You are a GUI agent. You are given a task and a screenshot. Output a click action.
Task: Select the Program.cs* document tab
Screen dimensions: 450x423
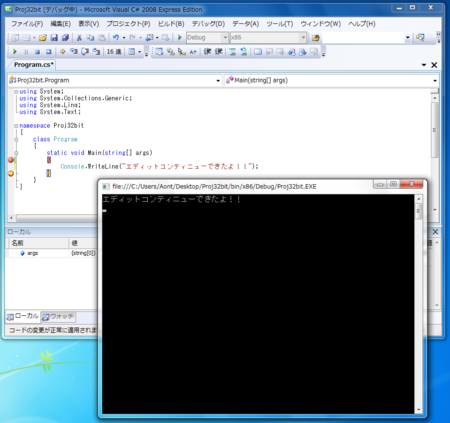pyautogui.click(x=33, y=65)
